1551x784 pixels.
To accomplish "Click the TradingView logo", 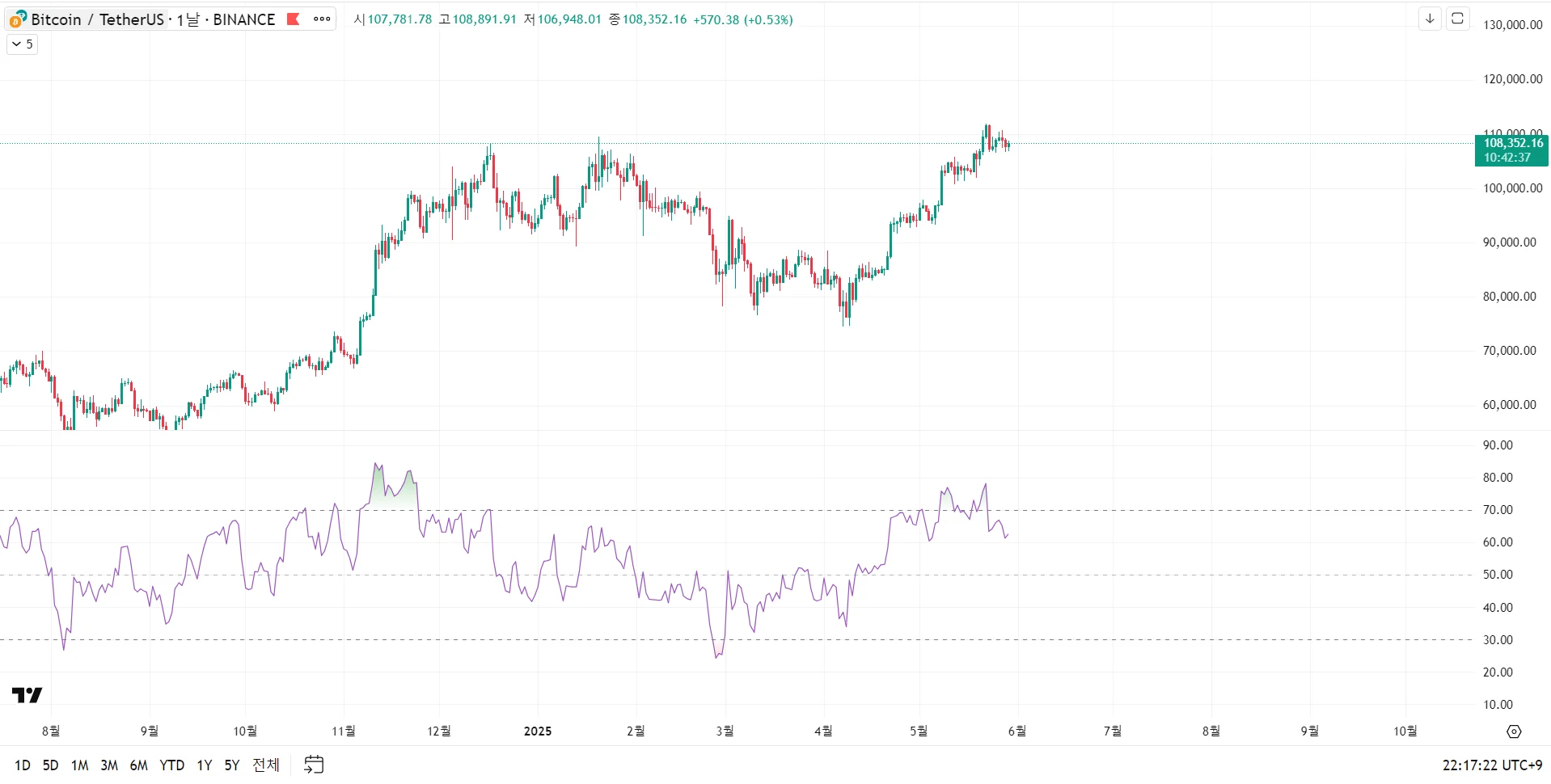I will 27,694.
